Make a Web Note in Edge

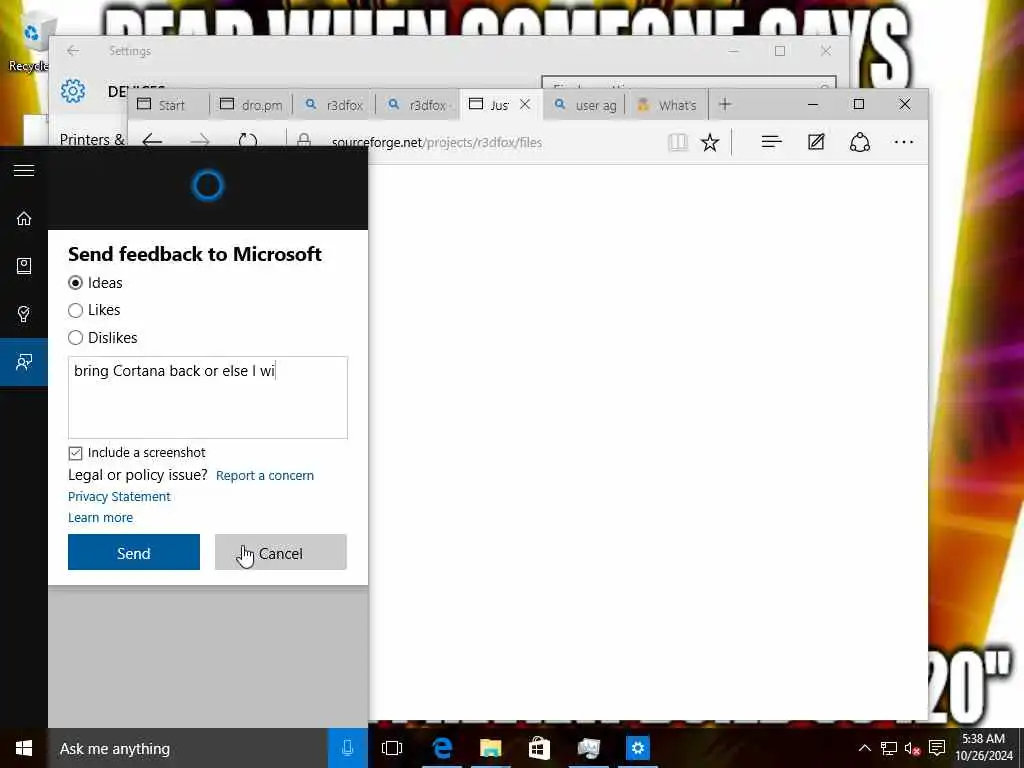[x=816, y=142]
